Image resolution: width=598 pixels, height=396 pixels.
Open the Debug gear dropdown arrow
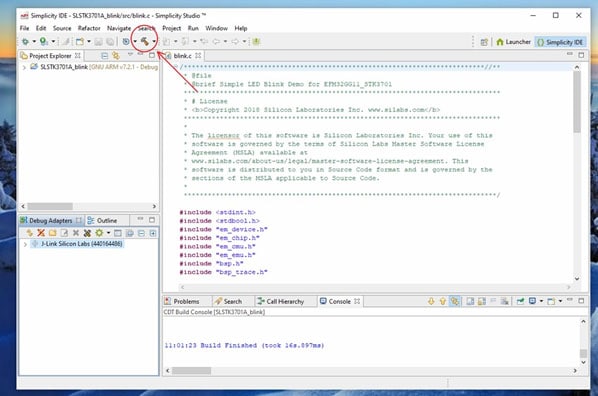coord(34,41)
